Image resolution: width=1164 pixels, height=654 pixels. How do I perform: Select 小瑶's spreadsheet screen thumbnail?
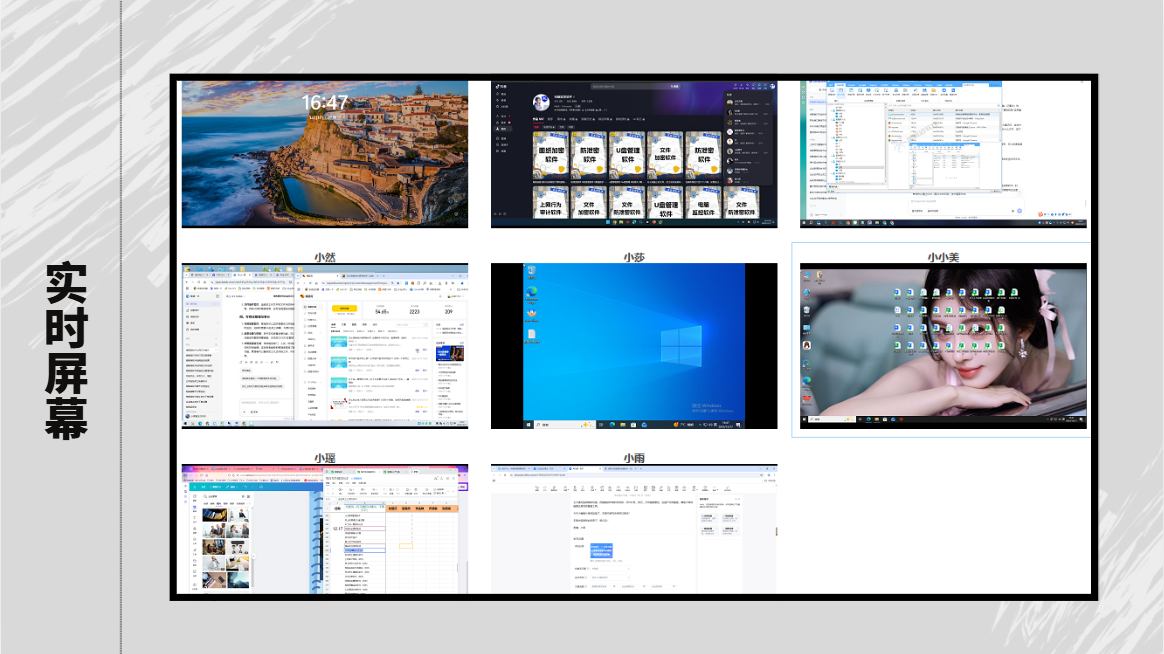click(x=324, y=529)
